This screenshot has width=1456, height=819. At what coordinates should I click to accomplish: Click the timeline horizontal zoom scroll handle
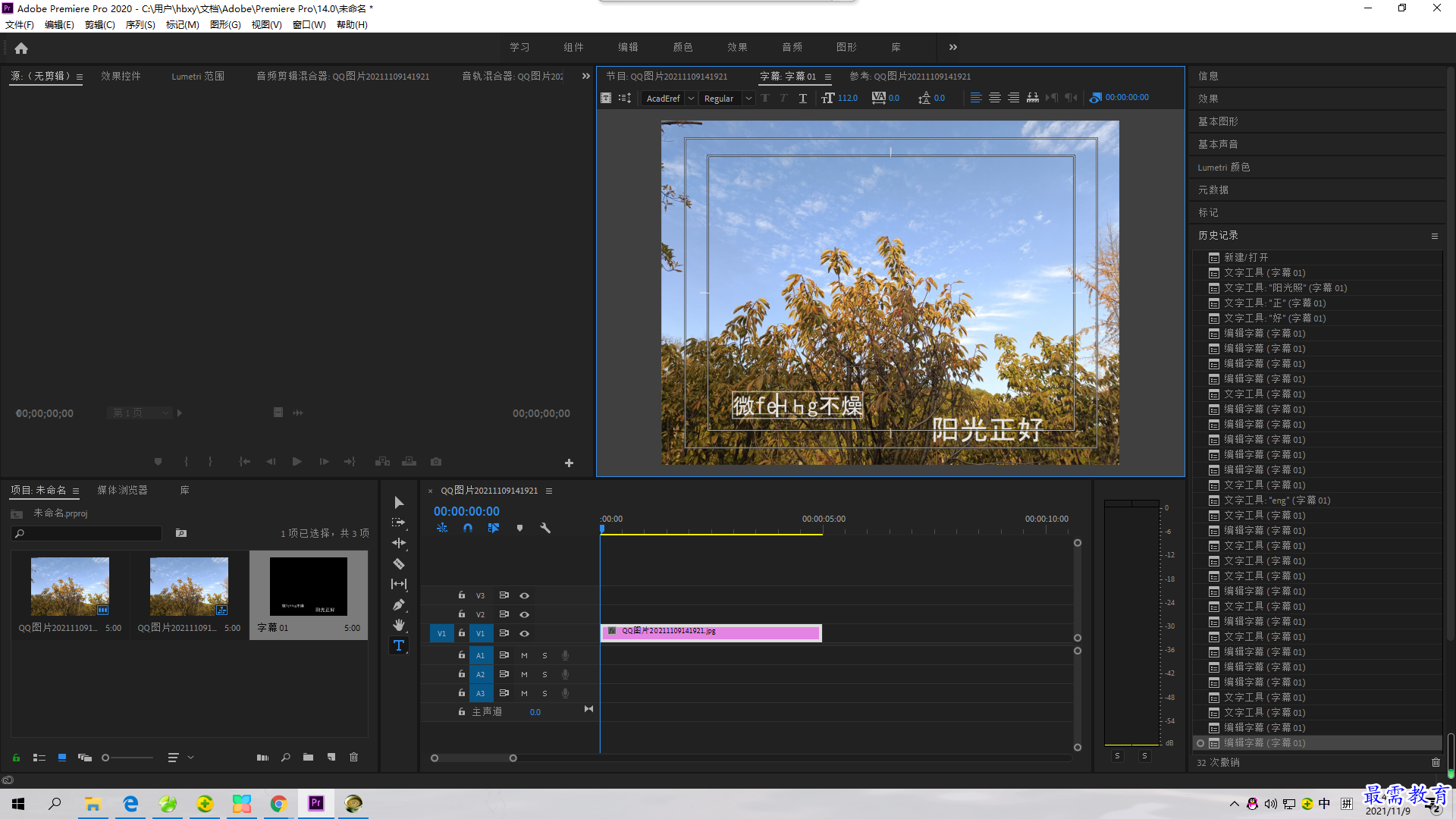[x=513, y=758]
